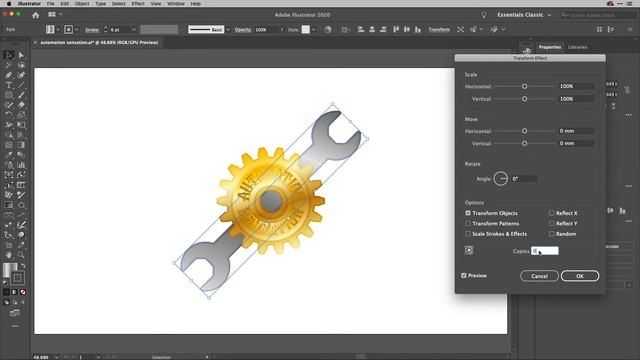Click the Scale Horizontal slider handle

(x=524, y=87)
